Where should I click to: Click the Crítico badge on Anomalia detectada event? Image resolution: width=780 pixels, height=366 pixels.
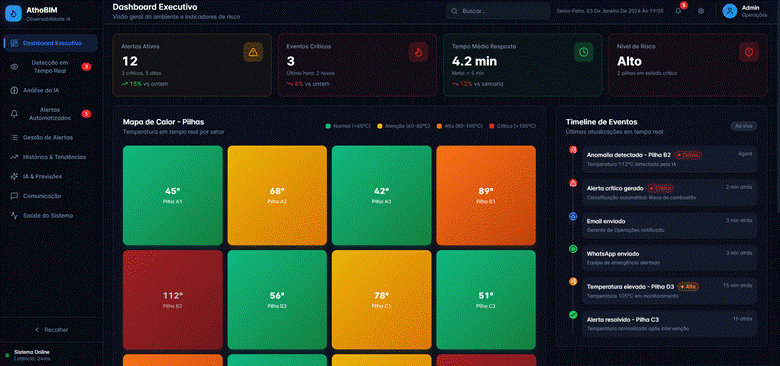pyautogui.click(x=688, y=155)
